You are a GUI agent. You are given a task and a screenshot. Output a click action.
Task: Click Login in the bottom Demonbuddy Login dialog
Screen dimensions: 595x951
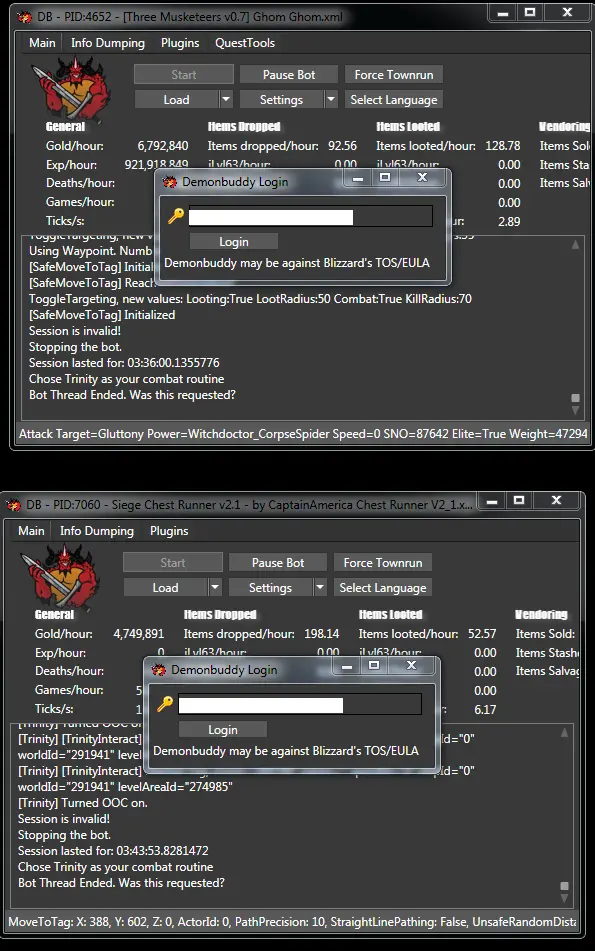[223, 730]
